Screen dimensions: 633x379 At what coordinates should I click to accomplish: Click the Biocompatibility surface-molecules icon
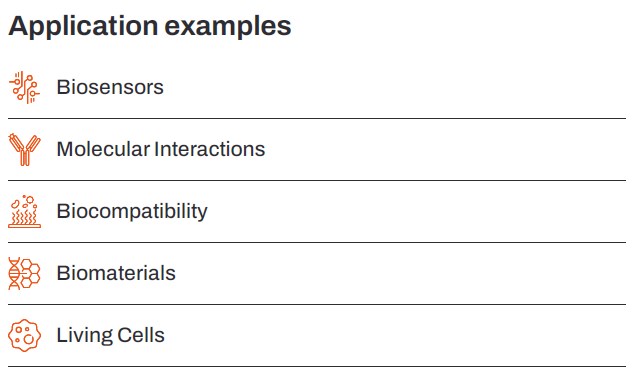coord(24,211)
